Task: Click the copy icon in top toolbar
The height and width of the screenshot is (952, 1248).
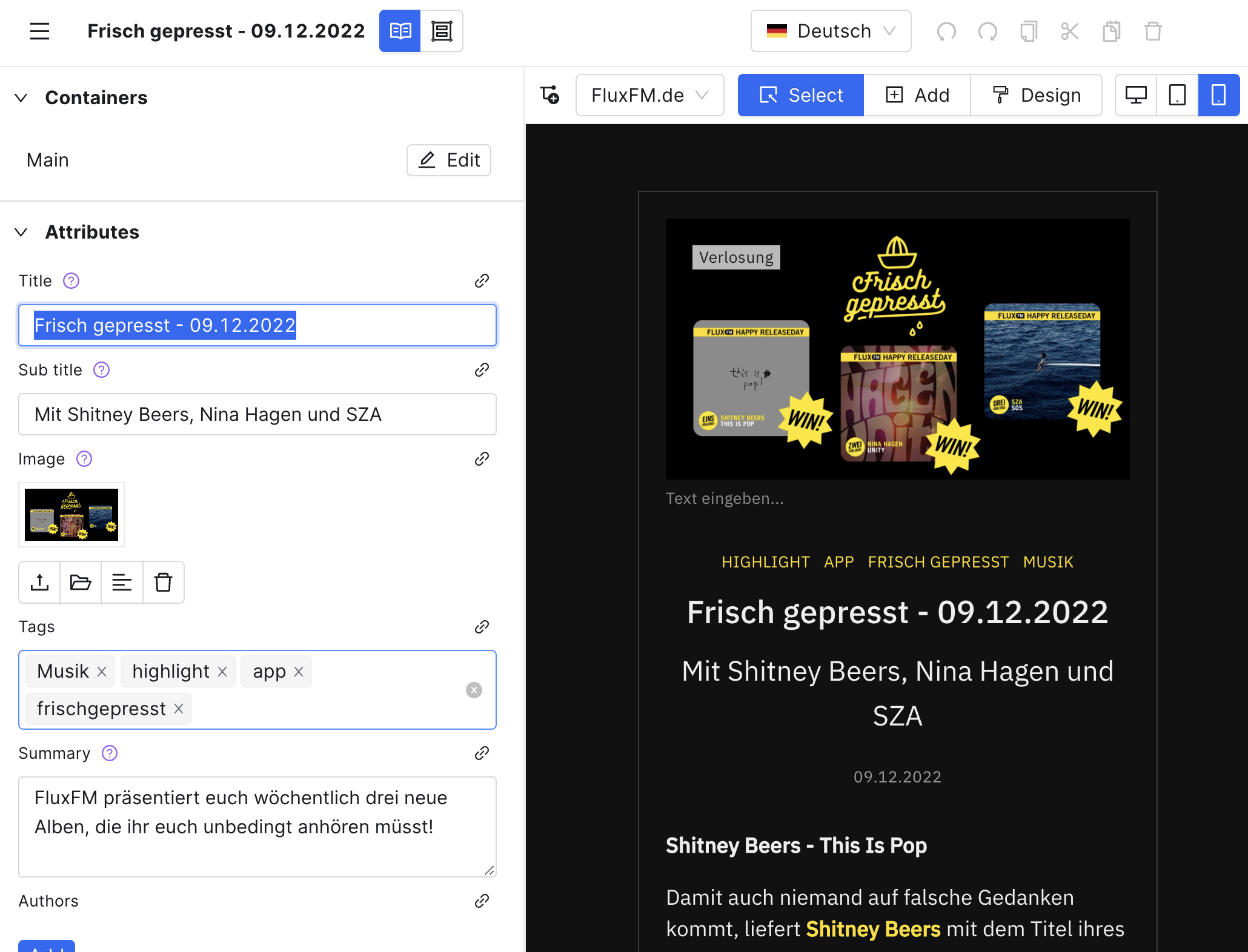Action: tap(1029, 31)
